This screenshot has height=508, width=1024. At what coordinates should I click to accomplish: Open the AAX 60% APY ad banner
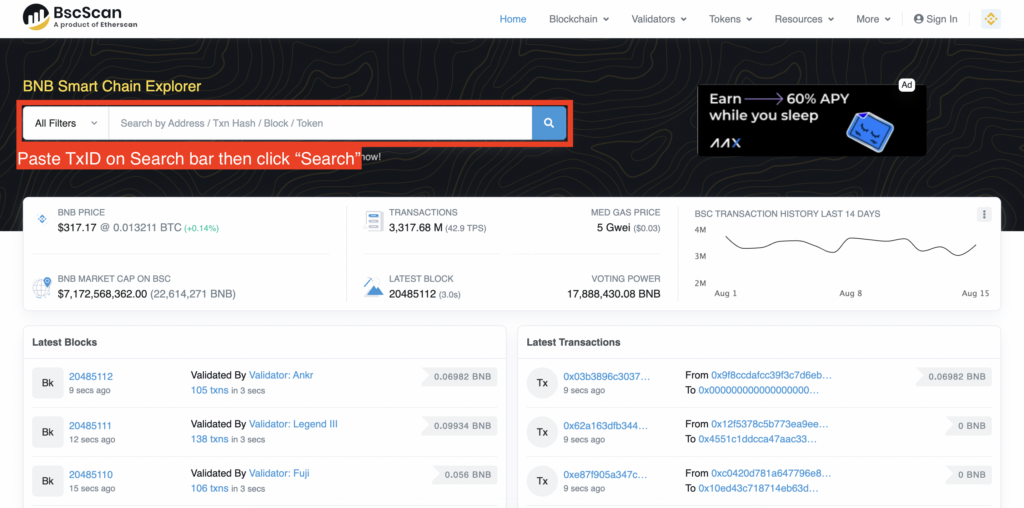812,120
